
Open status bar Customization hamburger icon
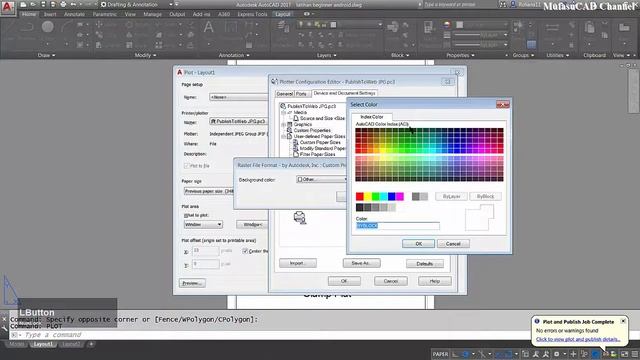point(635,354)
